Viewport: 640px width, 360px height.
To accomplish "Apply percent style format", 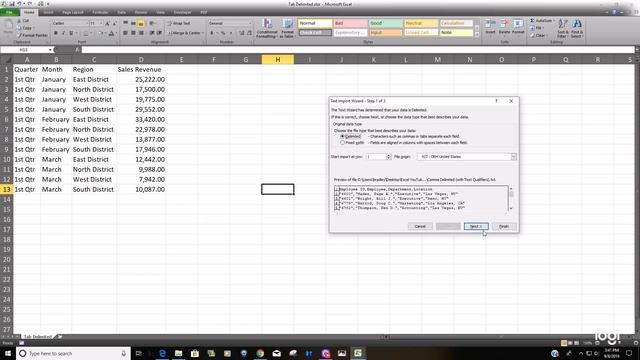I will click(x=223, y=33).
